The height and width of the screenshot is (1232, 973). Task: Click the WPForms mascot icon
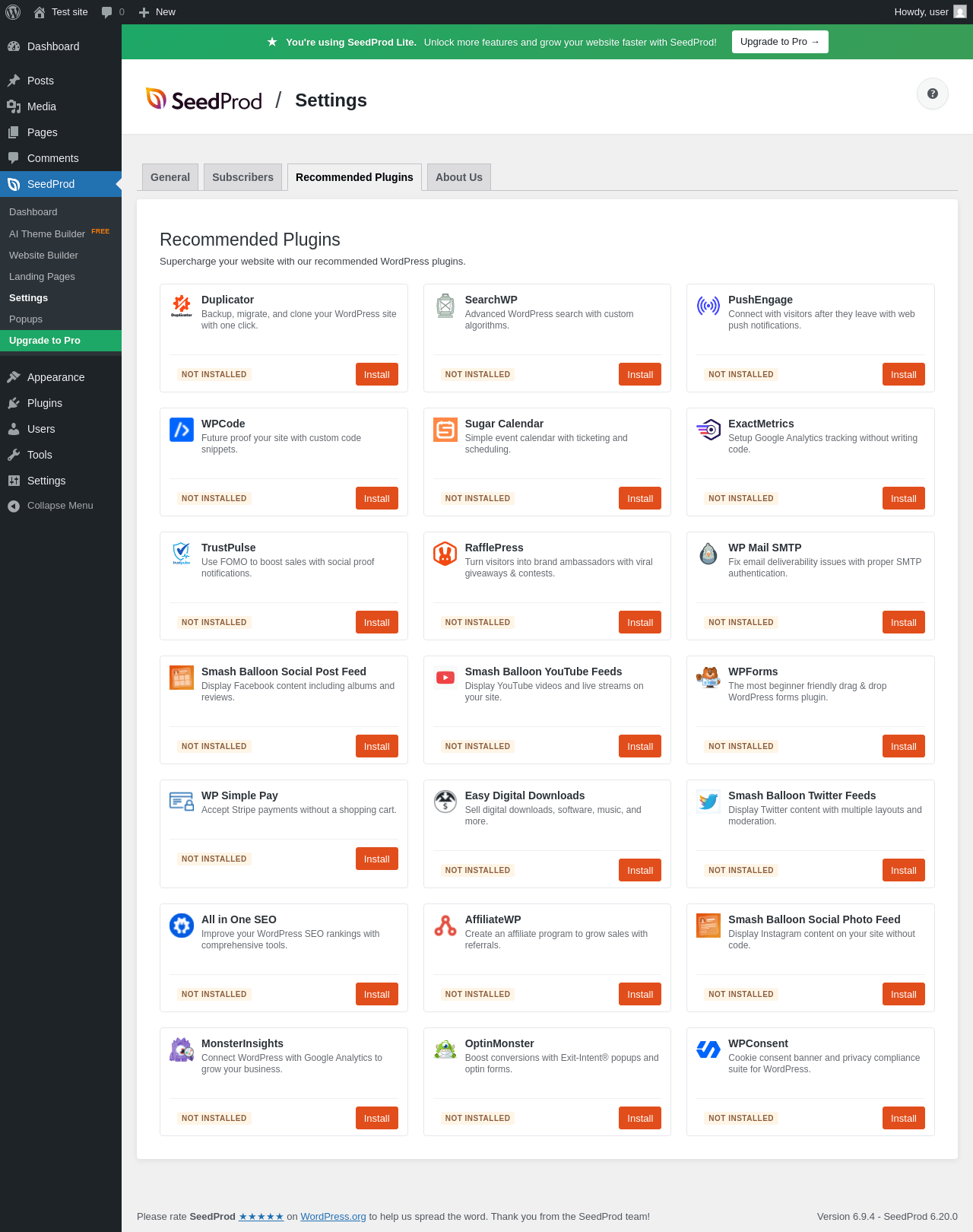pos(708,678)
